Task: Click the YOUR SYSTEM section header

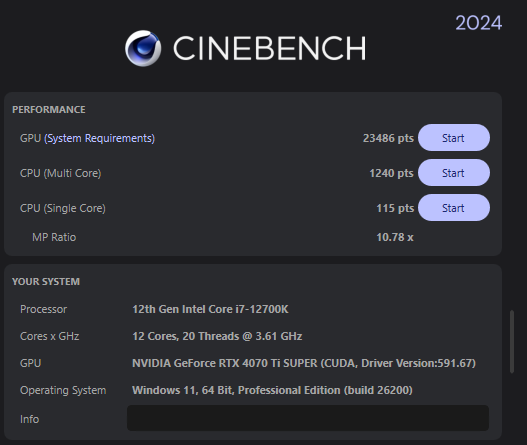Action: 46,282
